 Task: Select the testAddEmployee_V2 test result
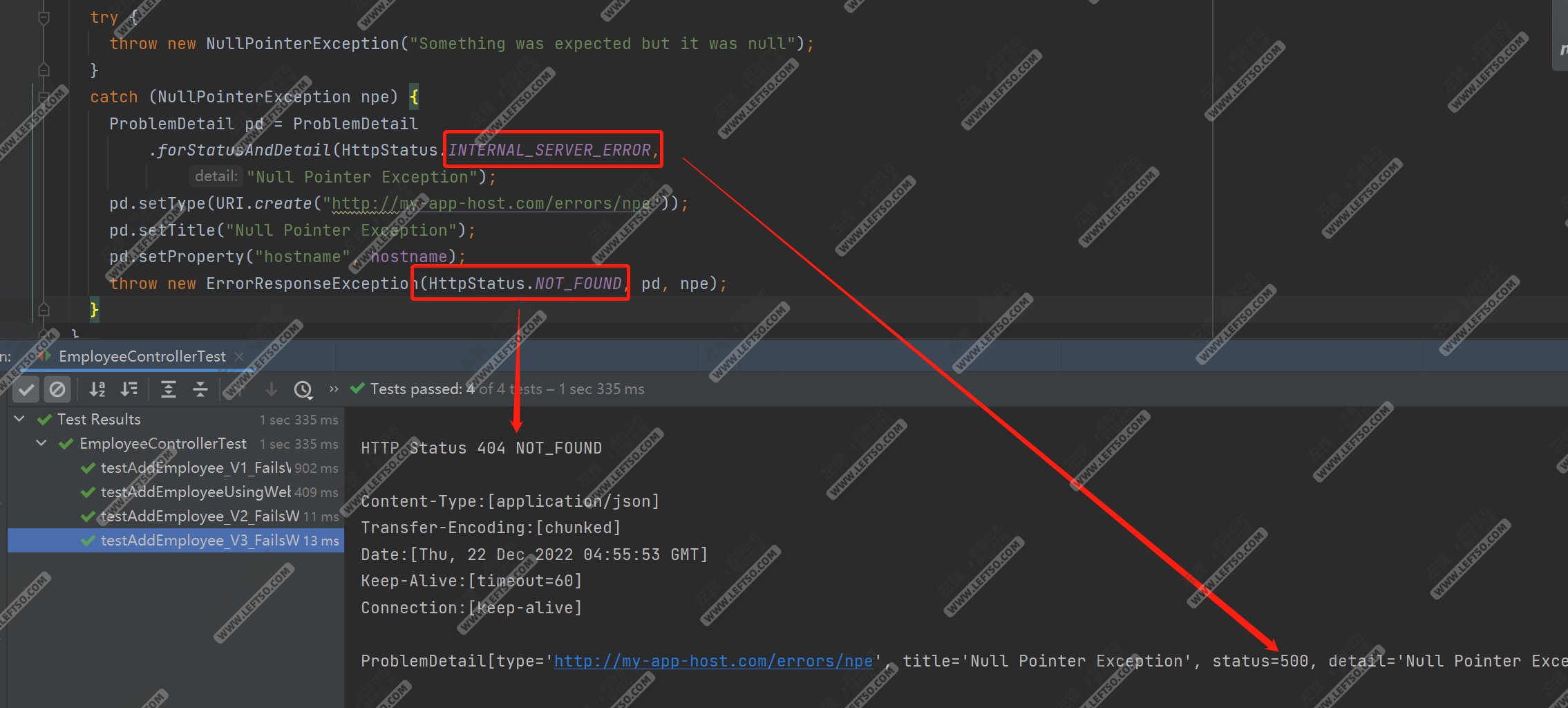point(199,516)
